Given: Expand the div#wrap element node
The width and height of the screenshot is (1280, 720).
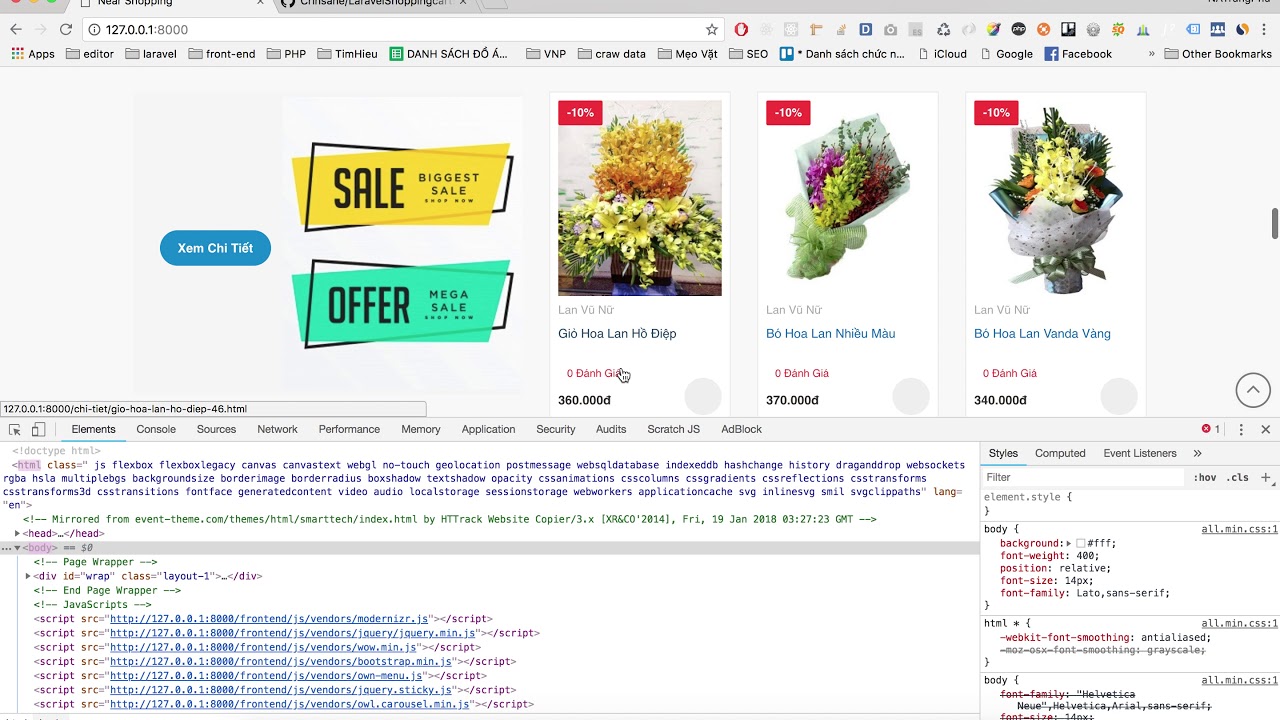Looking at the screenshot, I should pos(28,577).
